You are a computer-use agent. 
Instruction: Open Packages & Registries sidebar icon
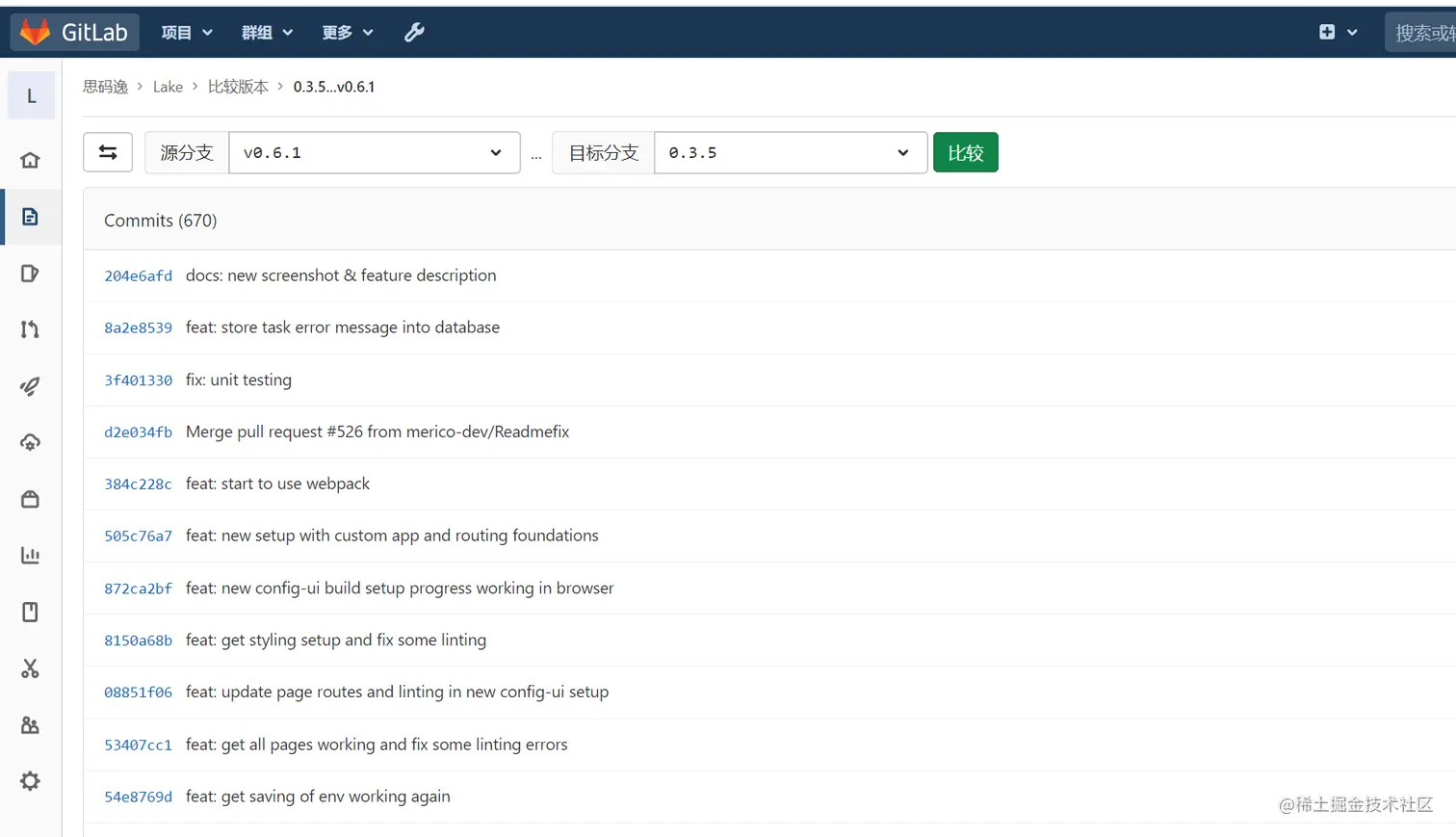(31, 499)
